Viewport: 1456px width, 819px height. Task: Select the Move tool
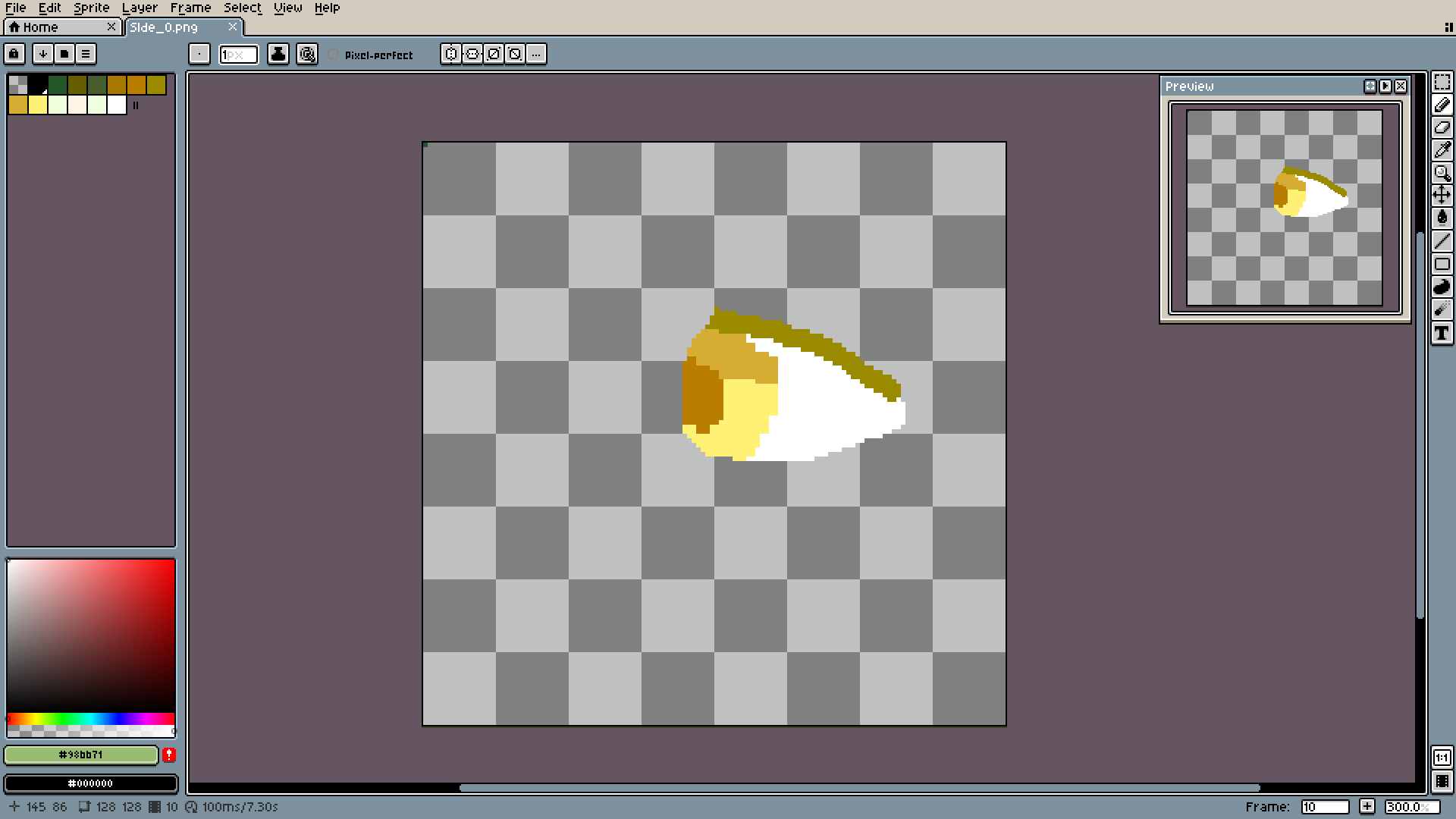click(1442, 196)
